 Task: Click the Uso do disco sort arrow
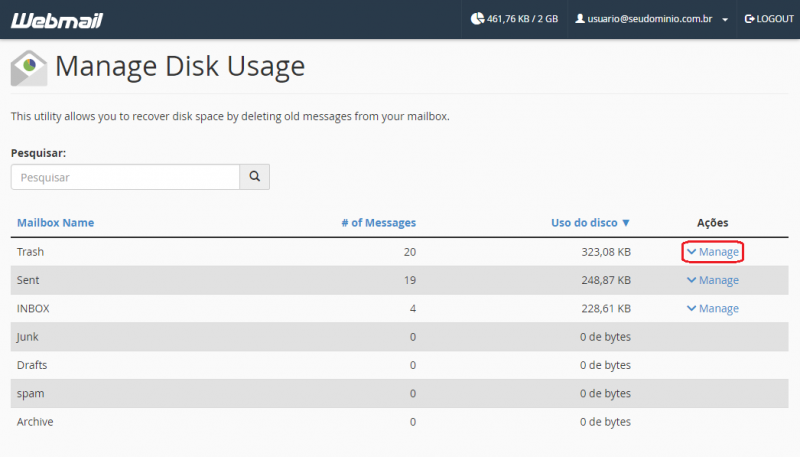pyautogui.click(x=626, y=223)
